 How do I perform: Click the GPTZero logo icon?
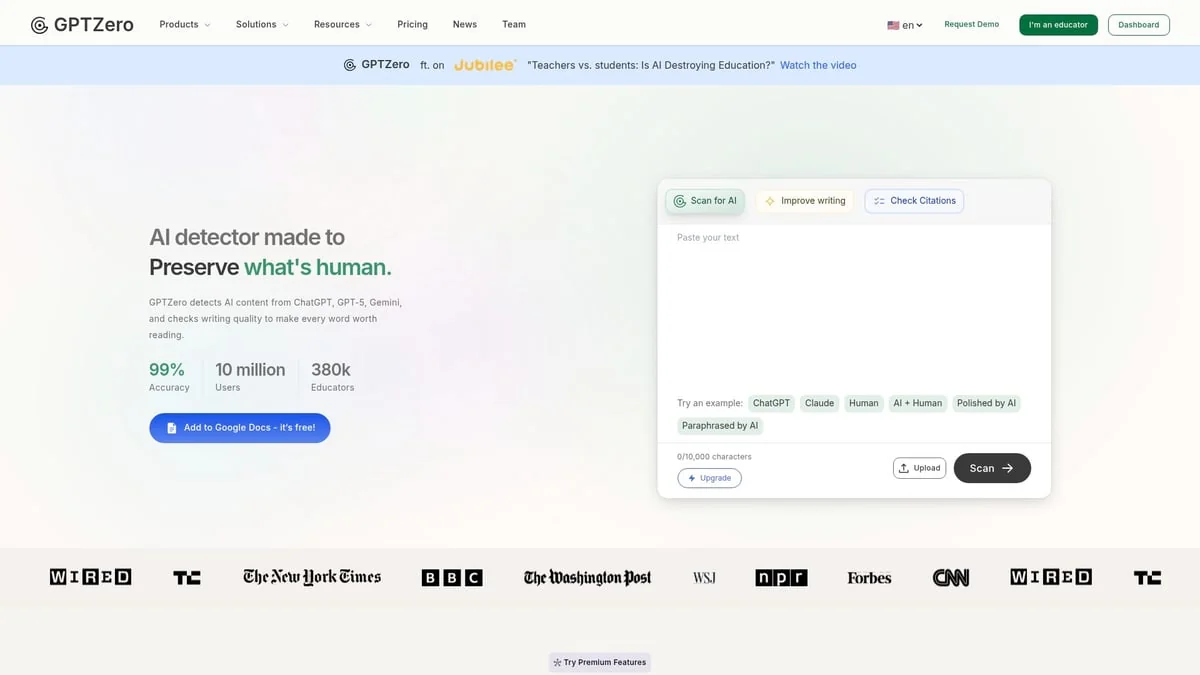[x=40, y=24]
